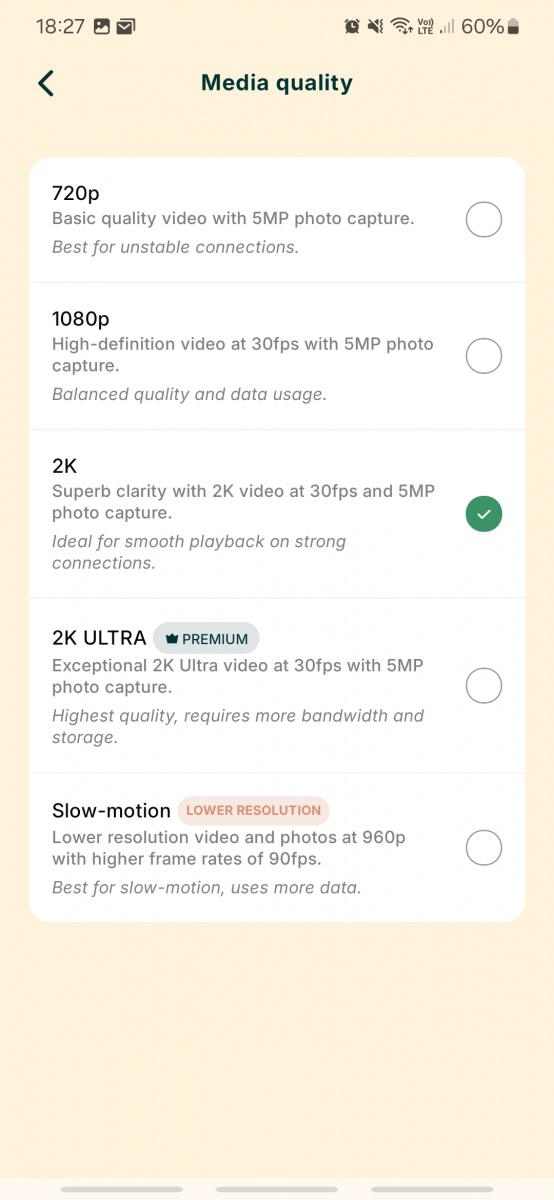This screenshot has height=1200, width=554.
Task: Tap the gallery notification icon
Action: 102,27
